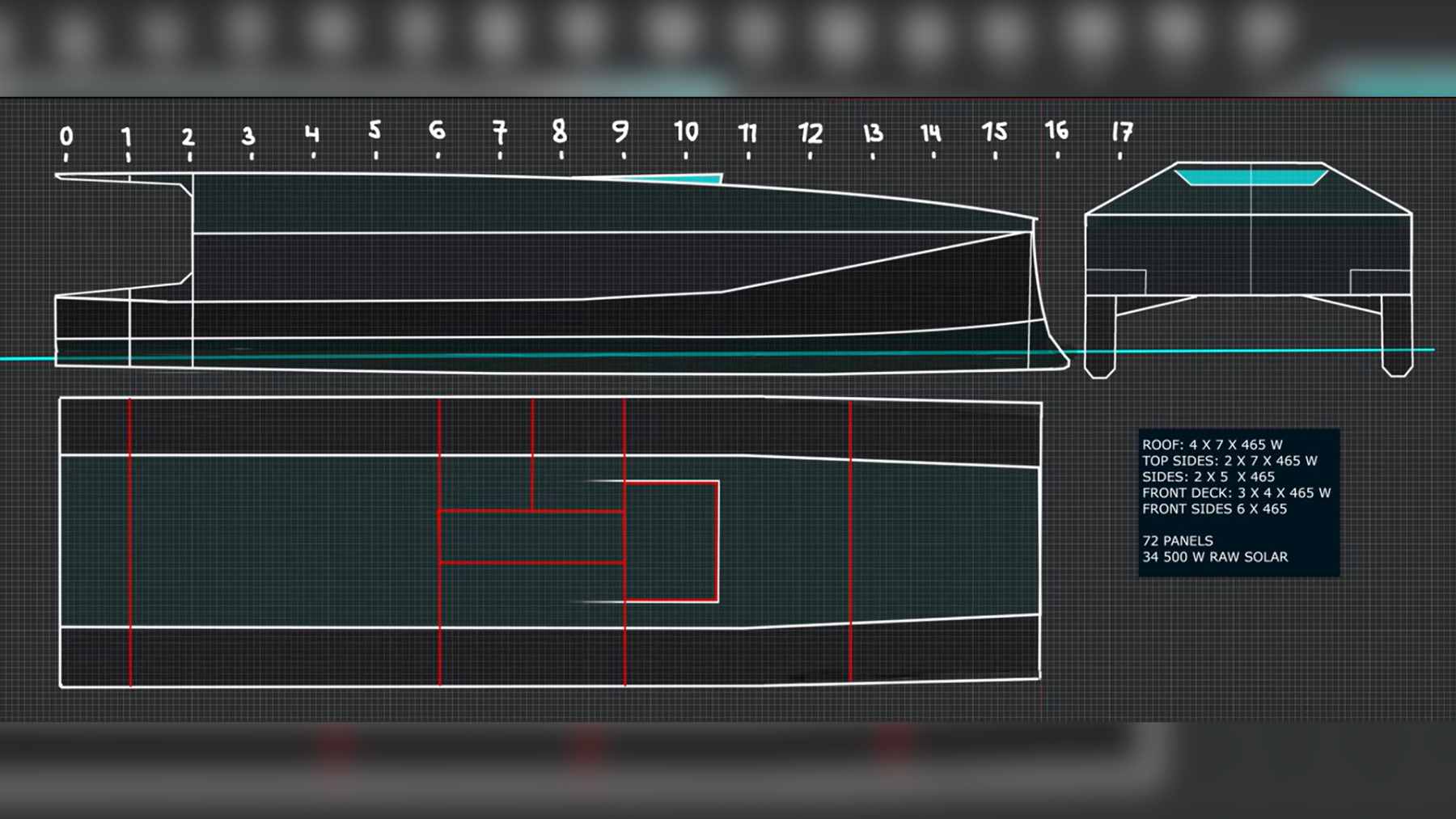Select the right pontoon hull in front view
The image size is (1456, 819).
tap(1397, 336)
